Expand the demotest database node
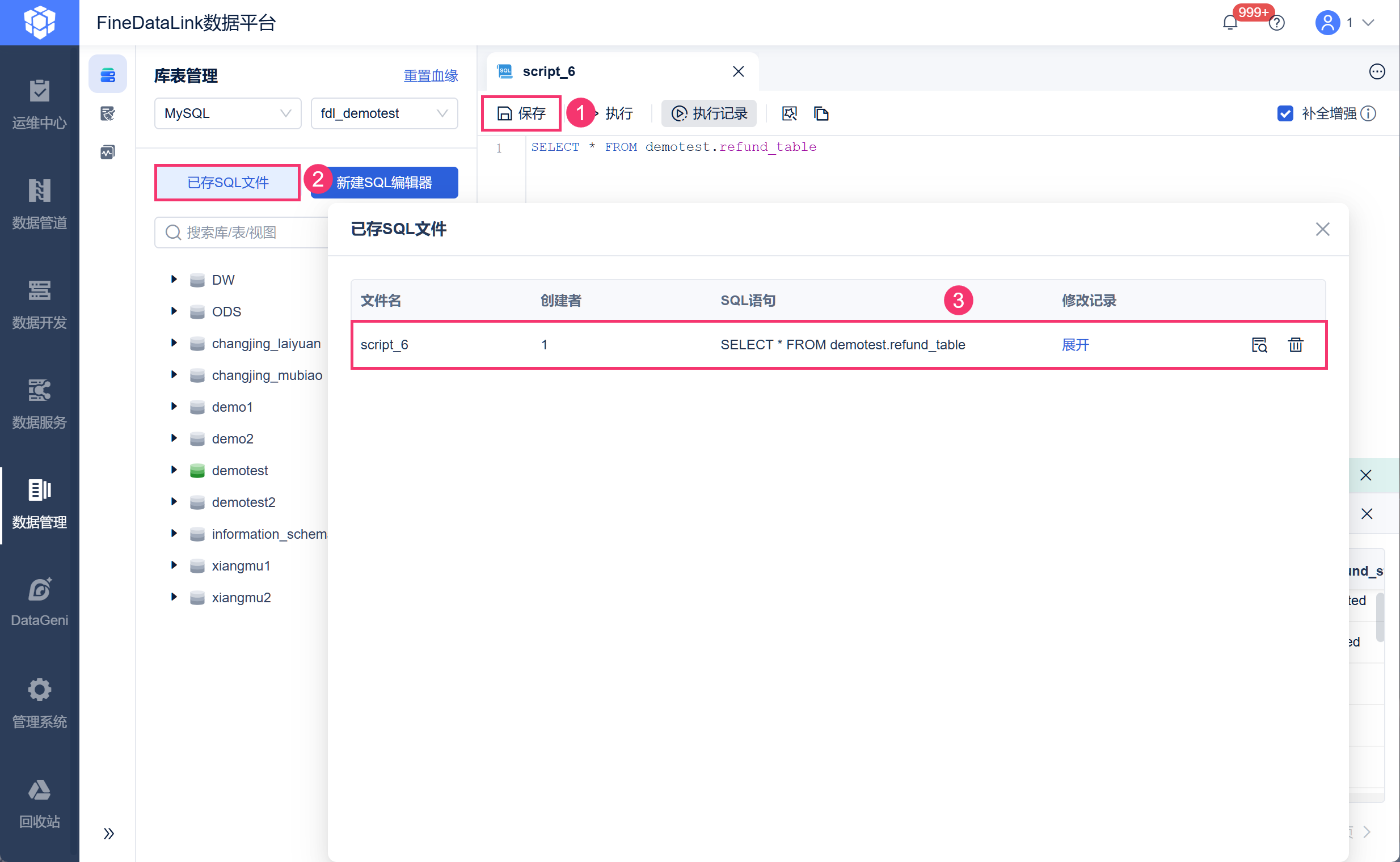 [174, 470]
